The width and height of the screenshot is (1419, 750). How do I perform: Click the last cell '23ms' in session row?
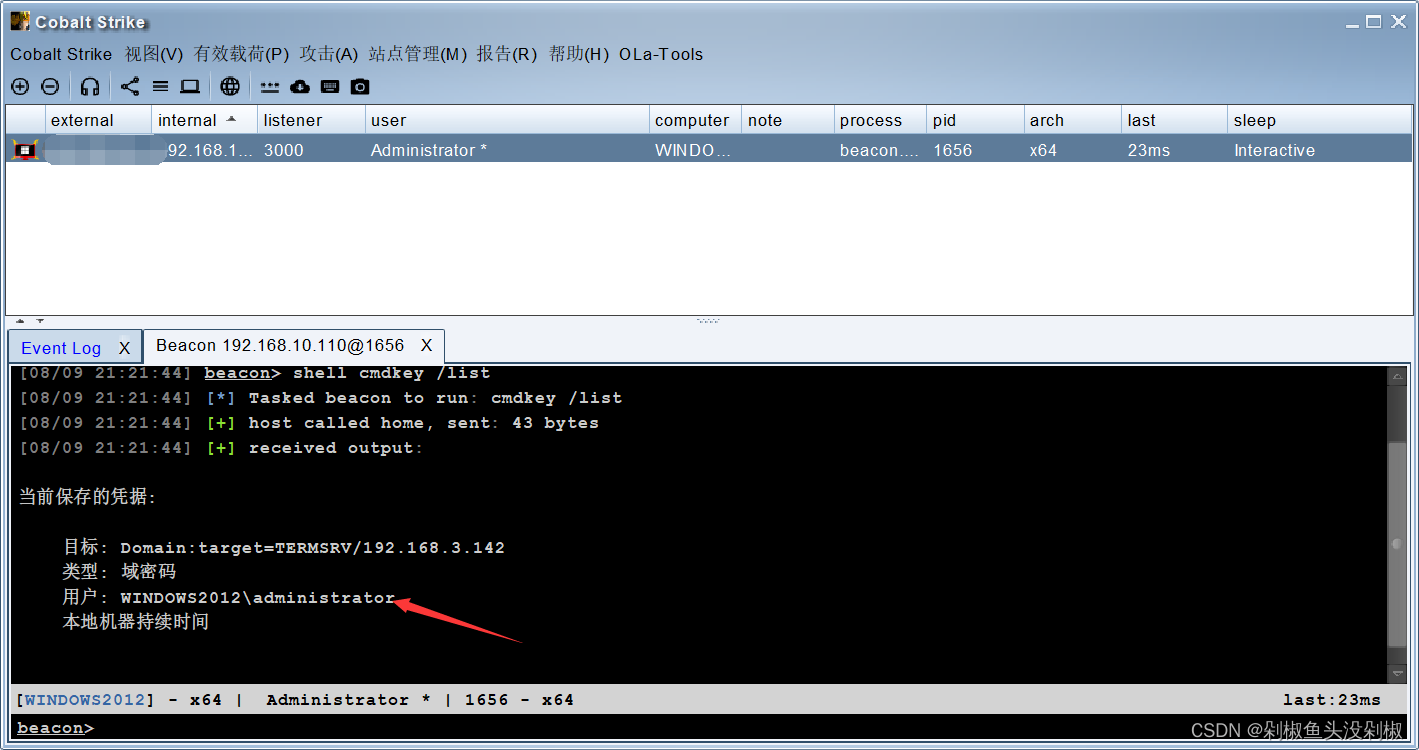1174,150
